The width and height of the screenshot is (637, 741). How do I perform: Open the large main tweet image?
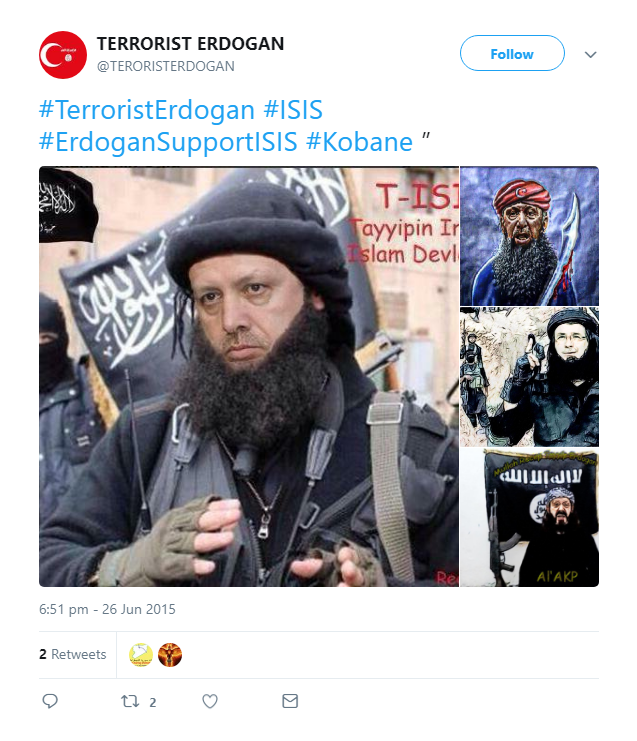[x=249, y=377]
